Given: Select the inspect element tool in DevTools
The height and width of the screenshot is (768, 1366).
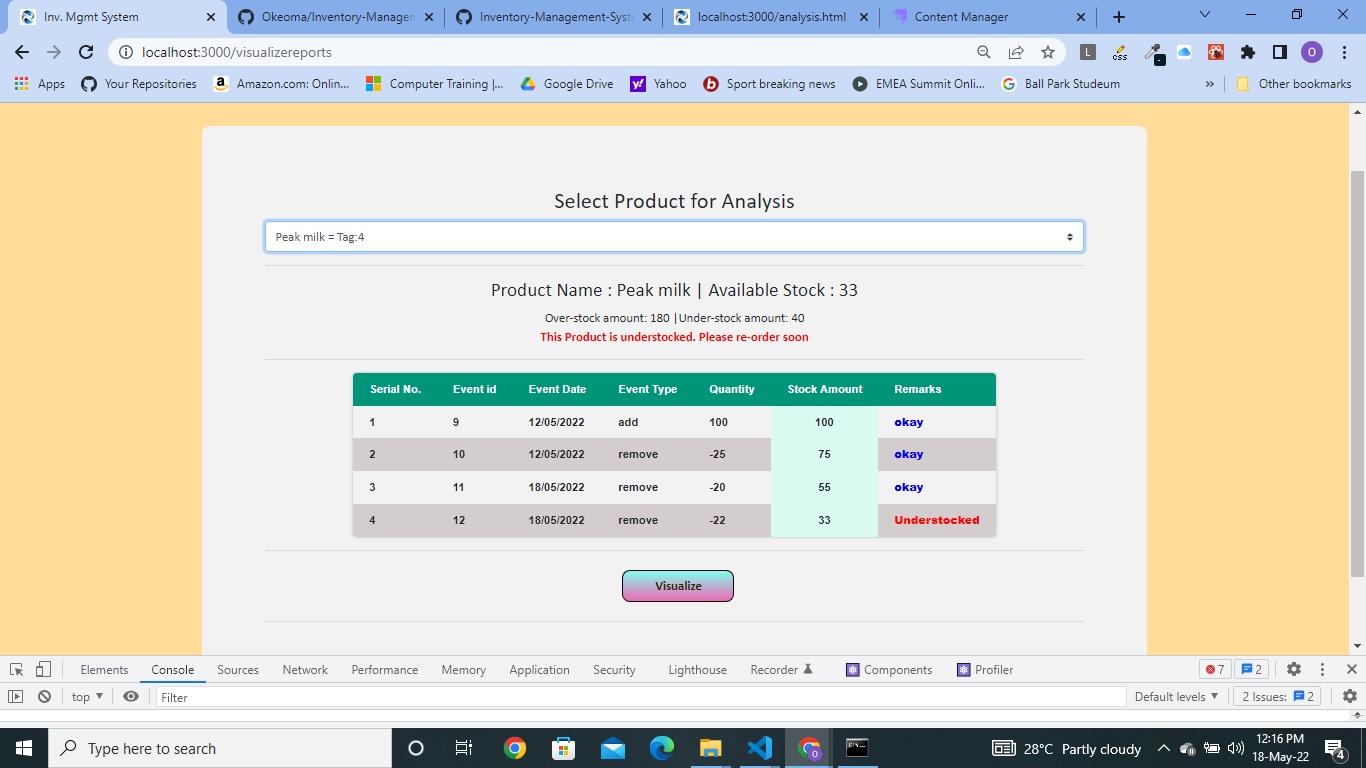Looking at the screenshot, I should [16, 669].
